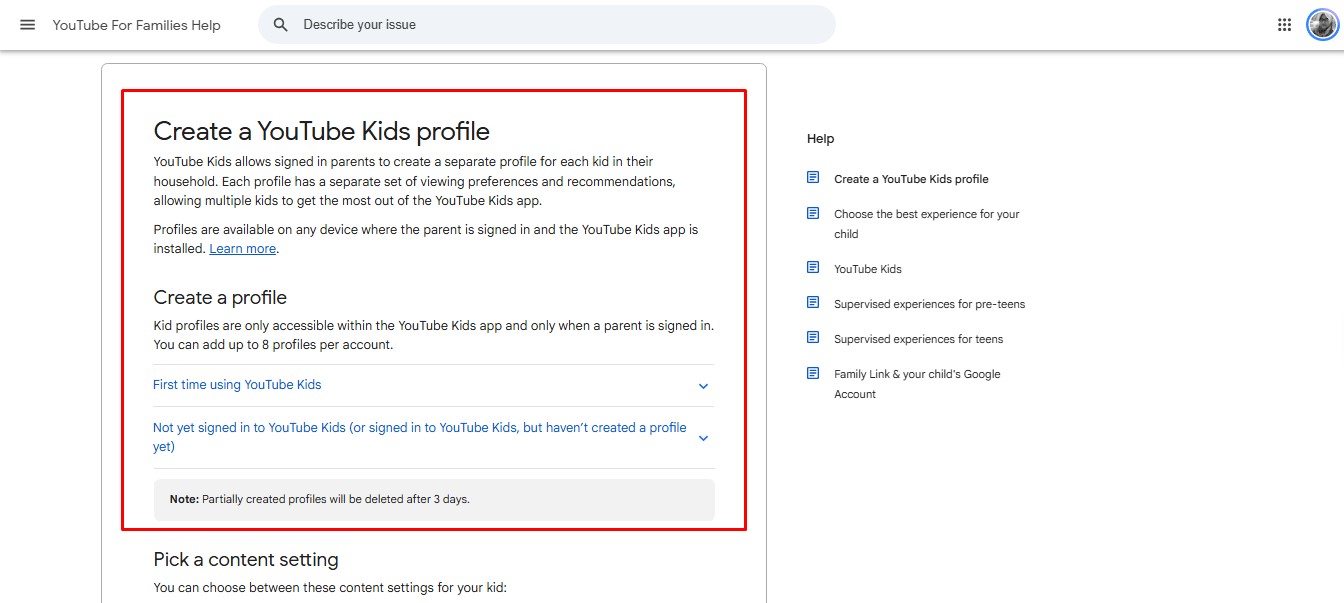Click the Pick a content setting heading
Viewport: 1344px width, 603px height.
pos(246,559)
